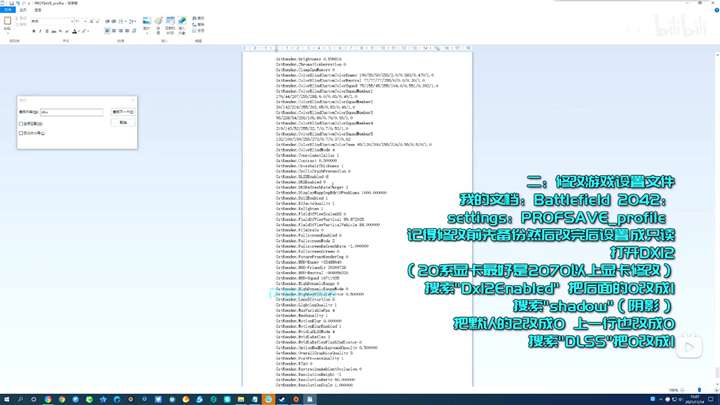Insert Date and time

tap(170, 25)
